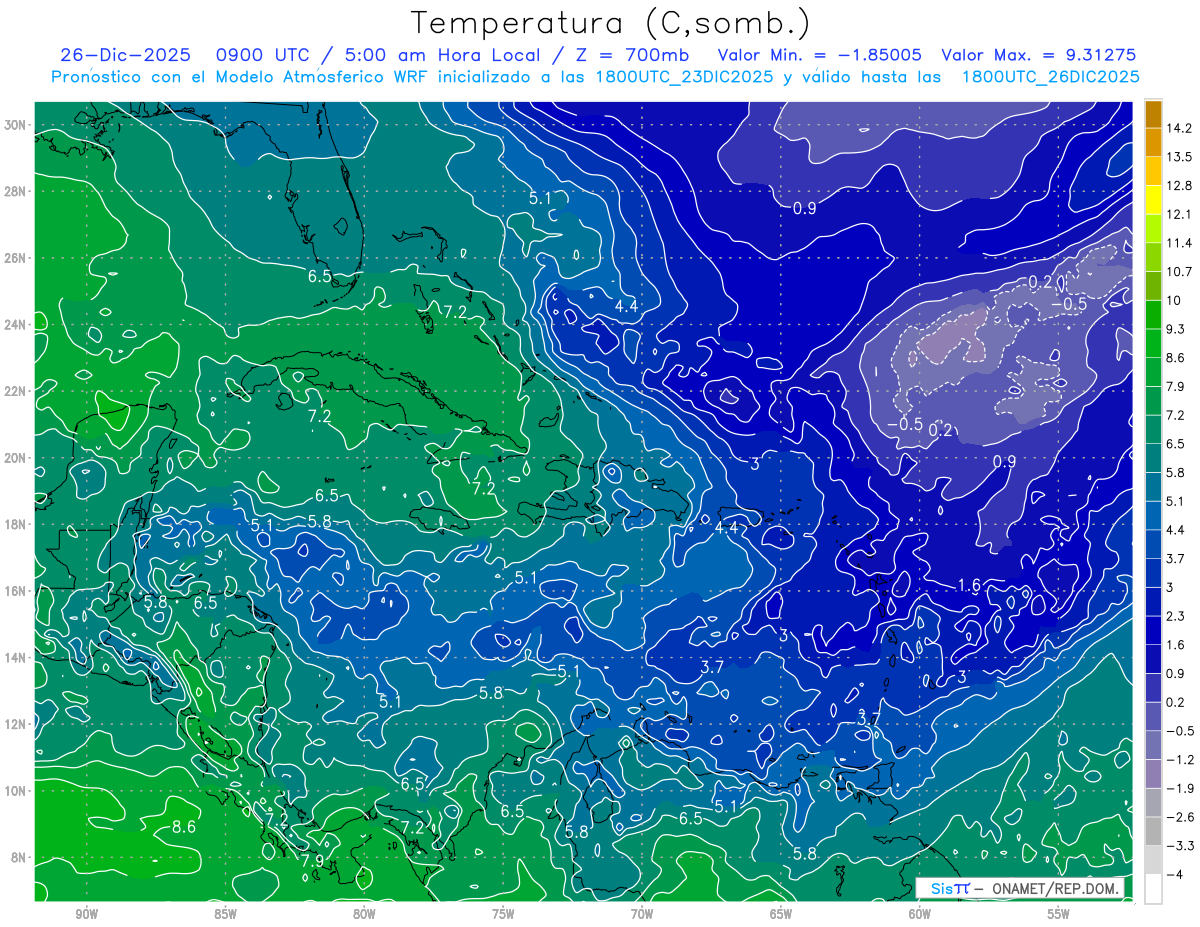Viewport: 1200px width, 927px height.
Task: Pick the dark orange swatch above 14.2
Action: click(1153, 114)
